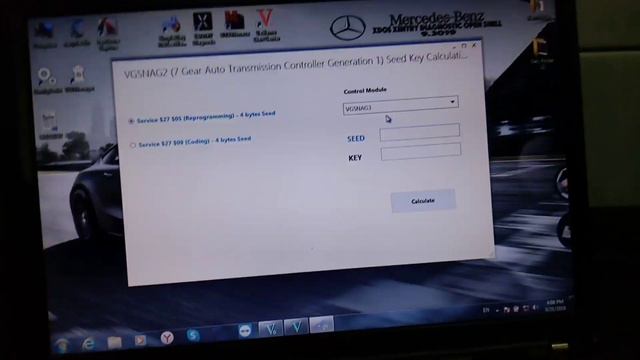This screenshot has height=360, width=640.
Task: Open the media player taskbar icon
Action: [140, 340]
